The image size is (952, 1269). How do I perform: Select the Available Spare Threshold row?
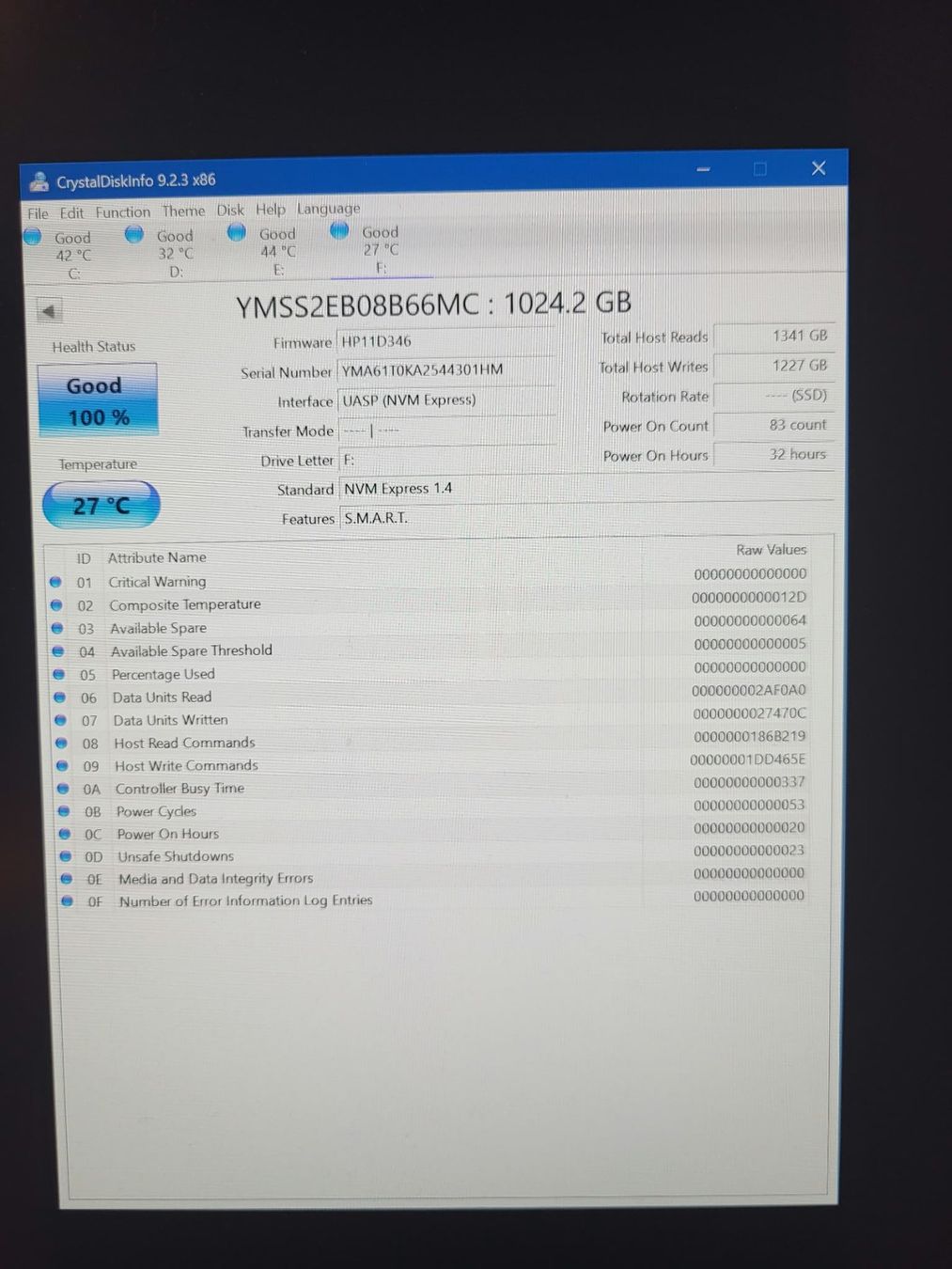click(x=430, y=650)
